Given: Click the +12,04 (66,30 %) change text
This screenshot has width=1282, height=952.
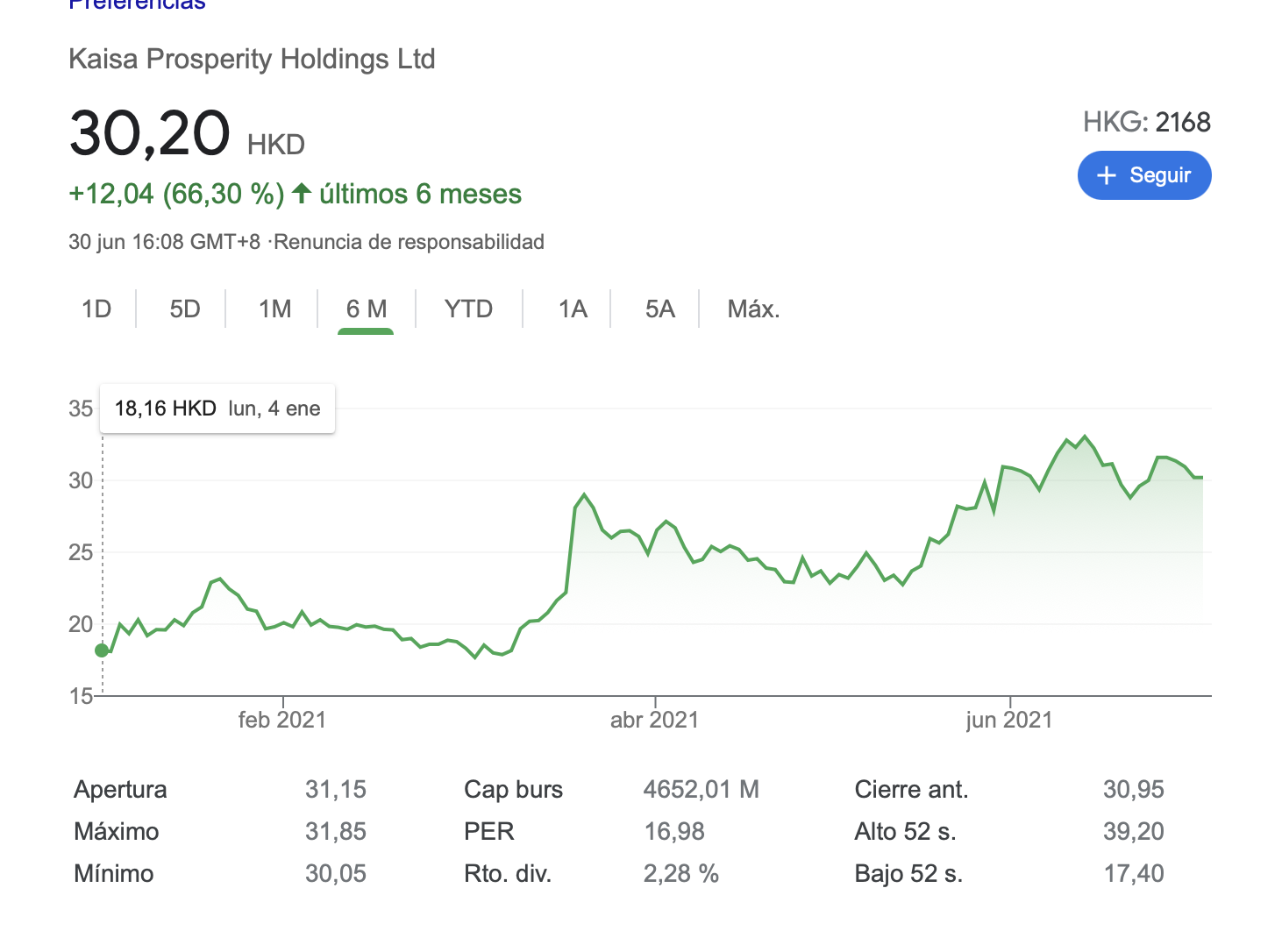Looking at the screenshot, I should (x=176, y=194).
